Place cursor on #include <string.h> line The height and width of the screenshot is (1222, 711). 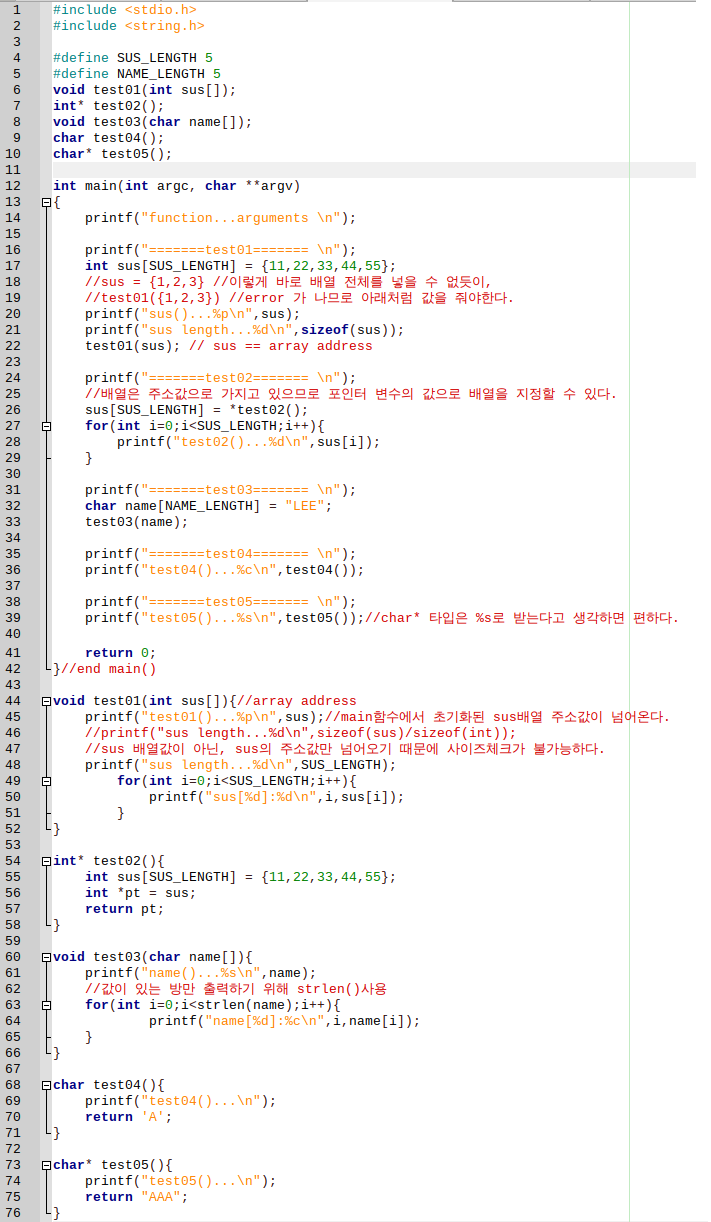click(x=129, y=26)
